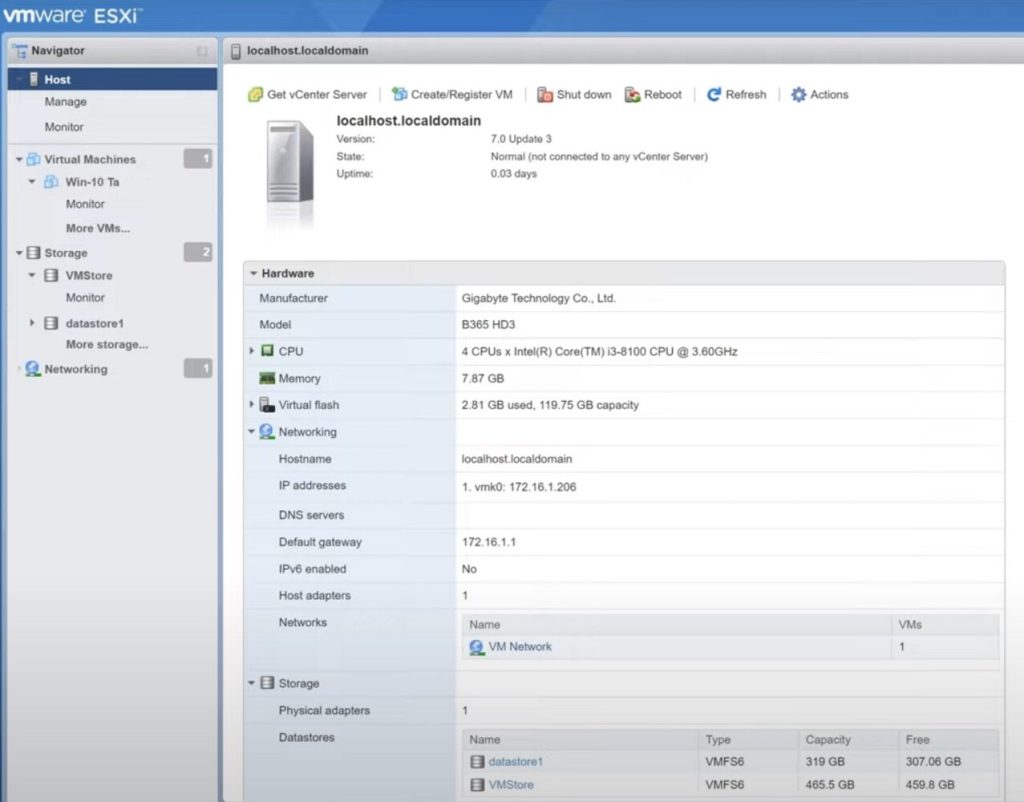The width and height of the screenshot is (1024, 802).
Task: Click the VMStore icon in Datastores table
Action: [x=477, y=784]
